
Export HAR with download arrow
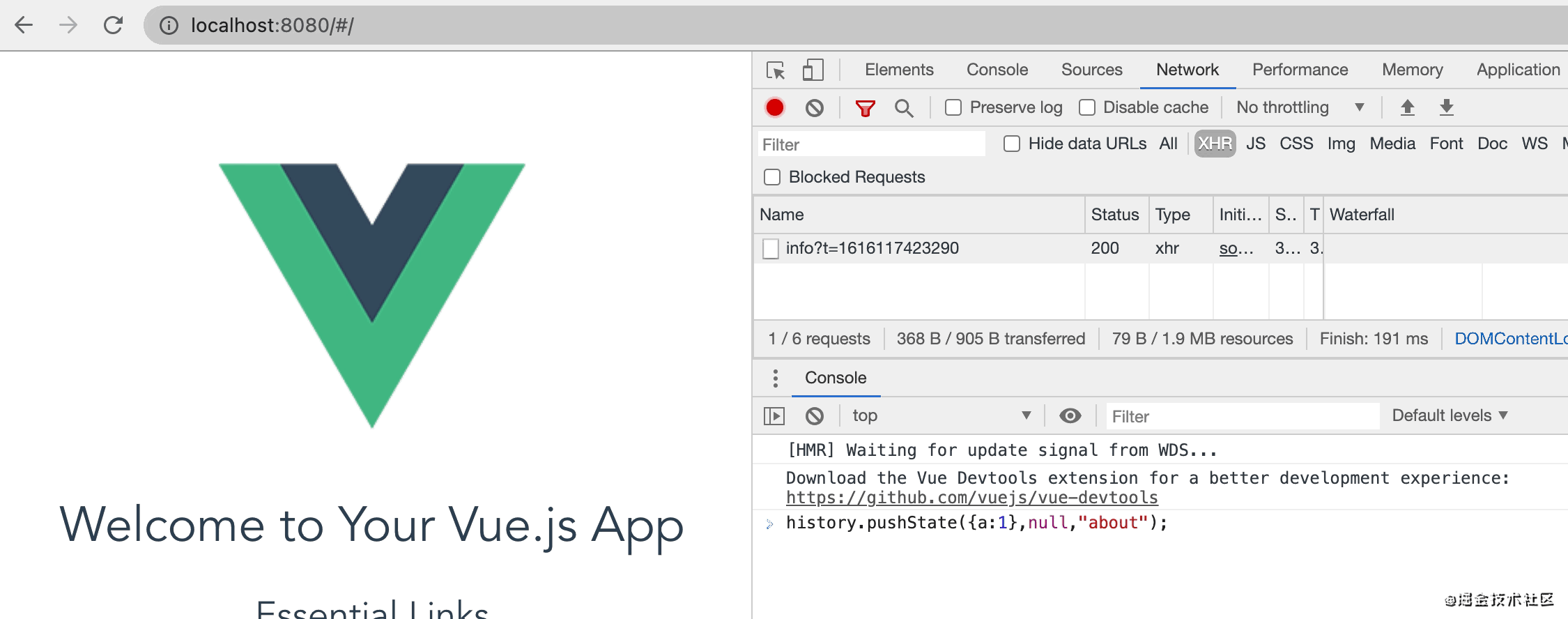tap(1447, 107)
